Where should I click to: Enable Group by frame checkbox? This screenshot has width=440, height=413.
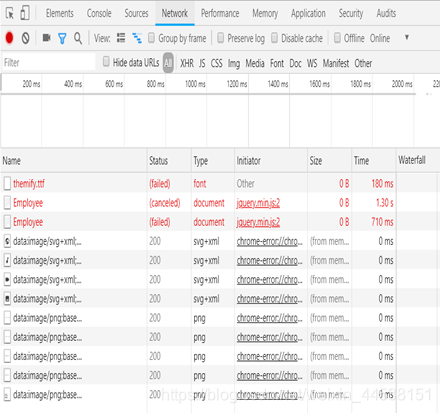pos(151,38)
